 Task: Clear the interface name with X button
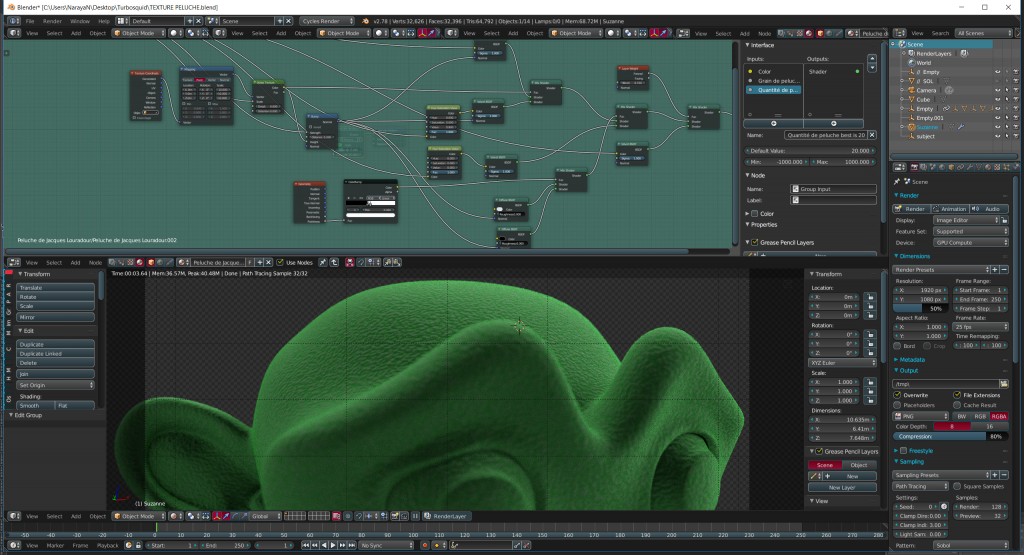[872, 135]
